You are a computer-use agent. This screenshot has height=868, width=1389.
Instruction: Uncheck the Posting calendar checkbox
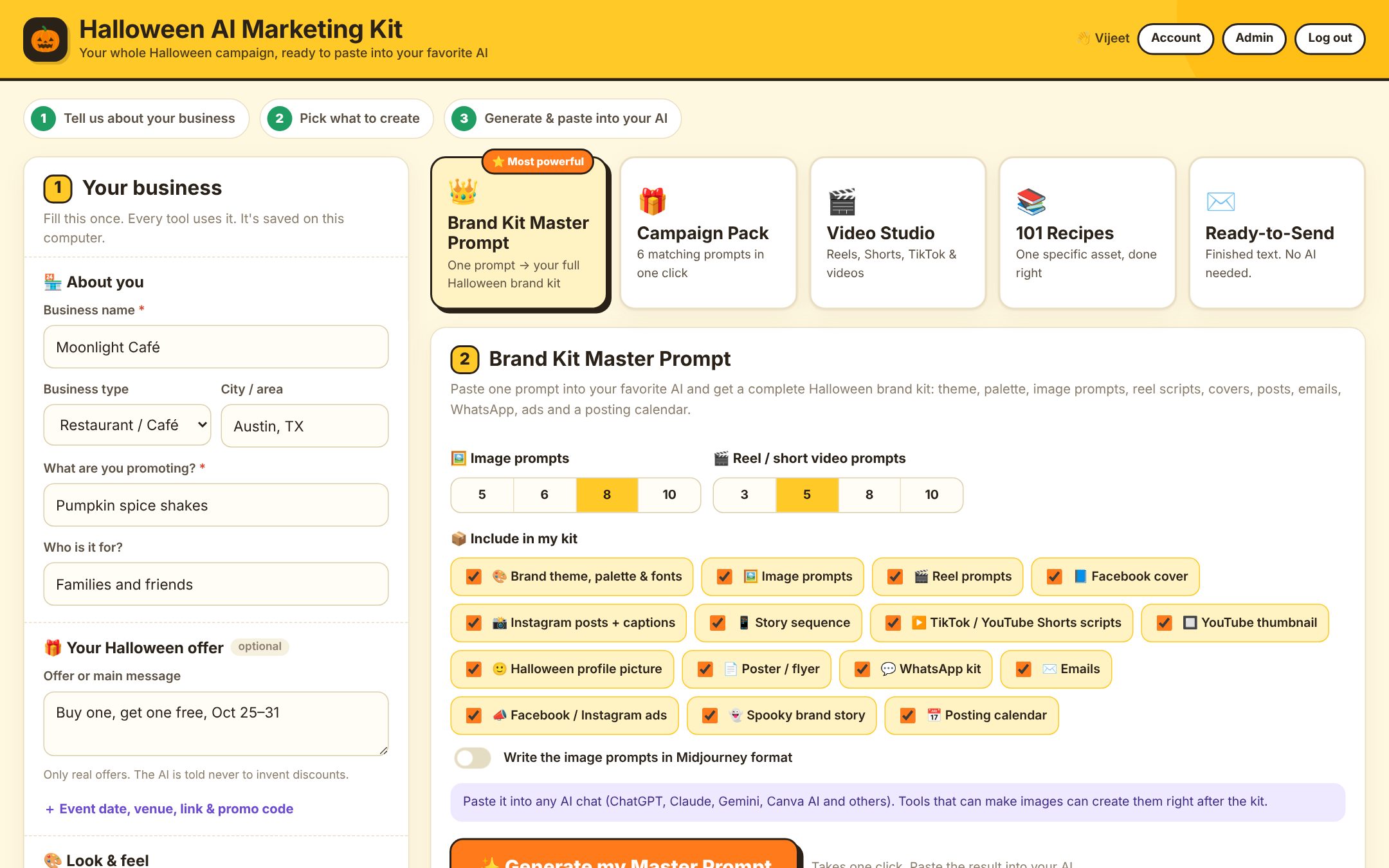(908, 715)
